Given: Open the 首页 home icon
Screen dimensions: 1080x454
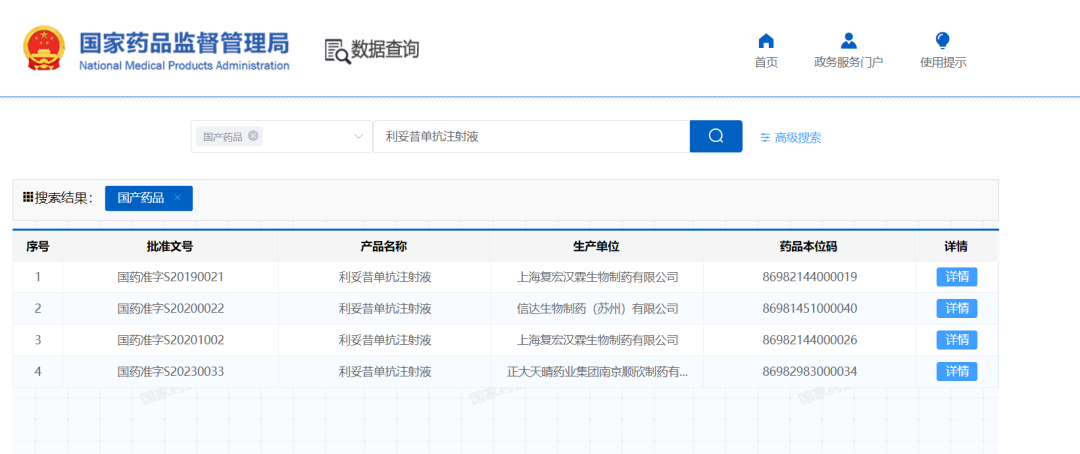Looking at the screenshot, I should [x=766, y=40].
